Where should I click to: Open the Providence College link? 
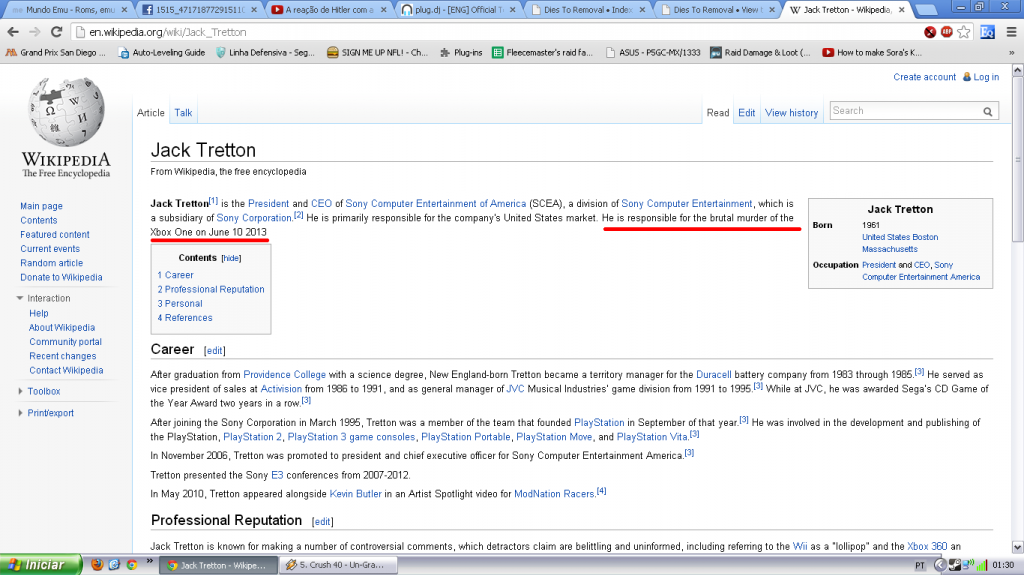284,374
